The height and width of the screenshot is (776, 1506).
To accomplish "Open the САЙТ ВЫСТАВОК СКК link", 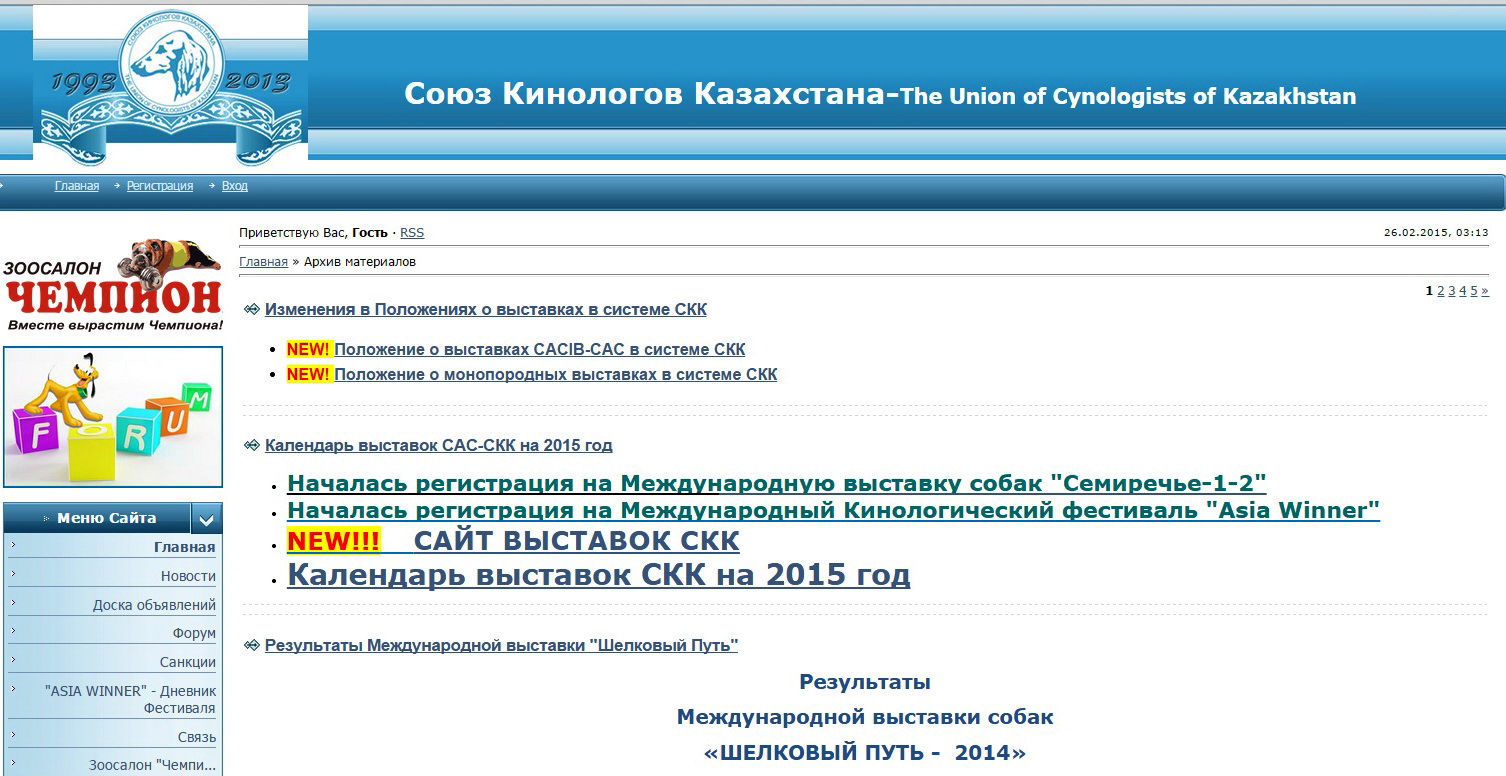I will pos(576,542).
